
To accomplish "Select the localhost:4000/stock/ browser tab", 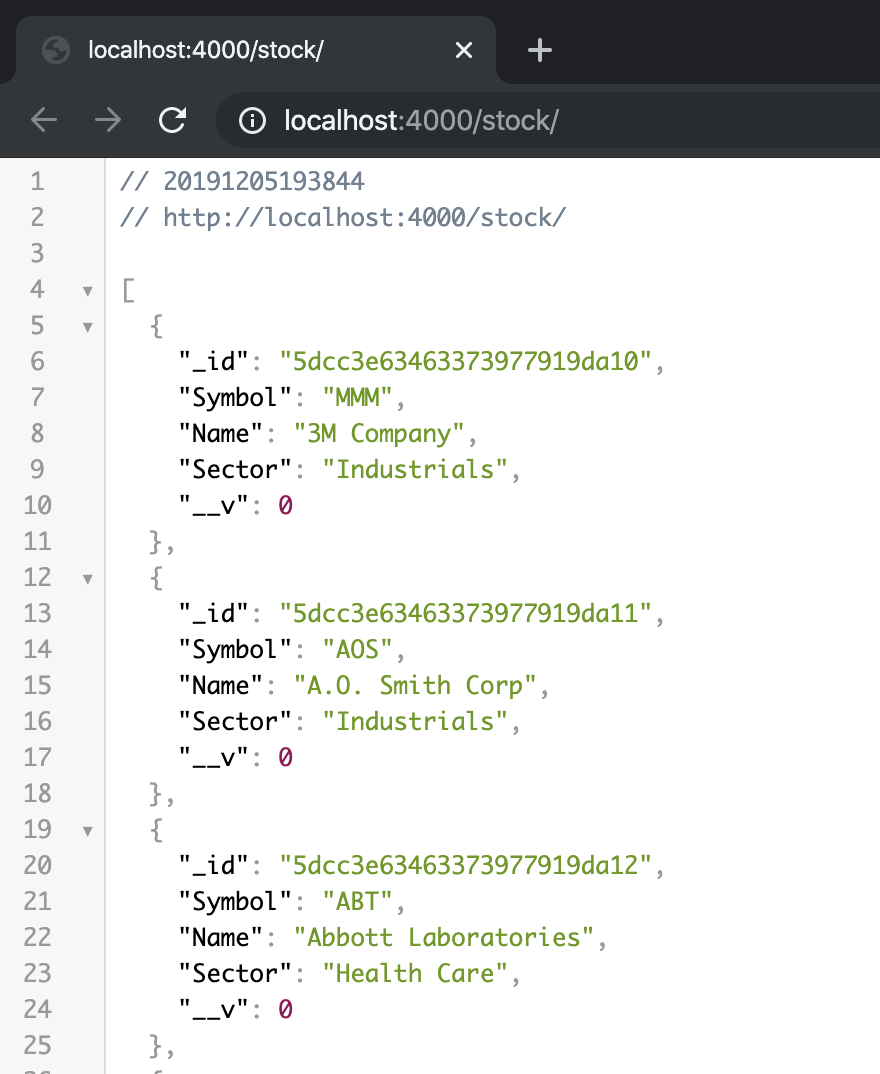I will (256, 50).
